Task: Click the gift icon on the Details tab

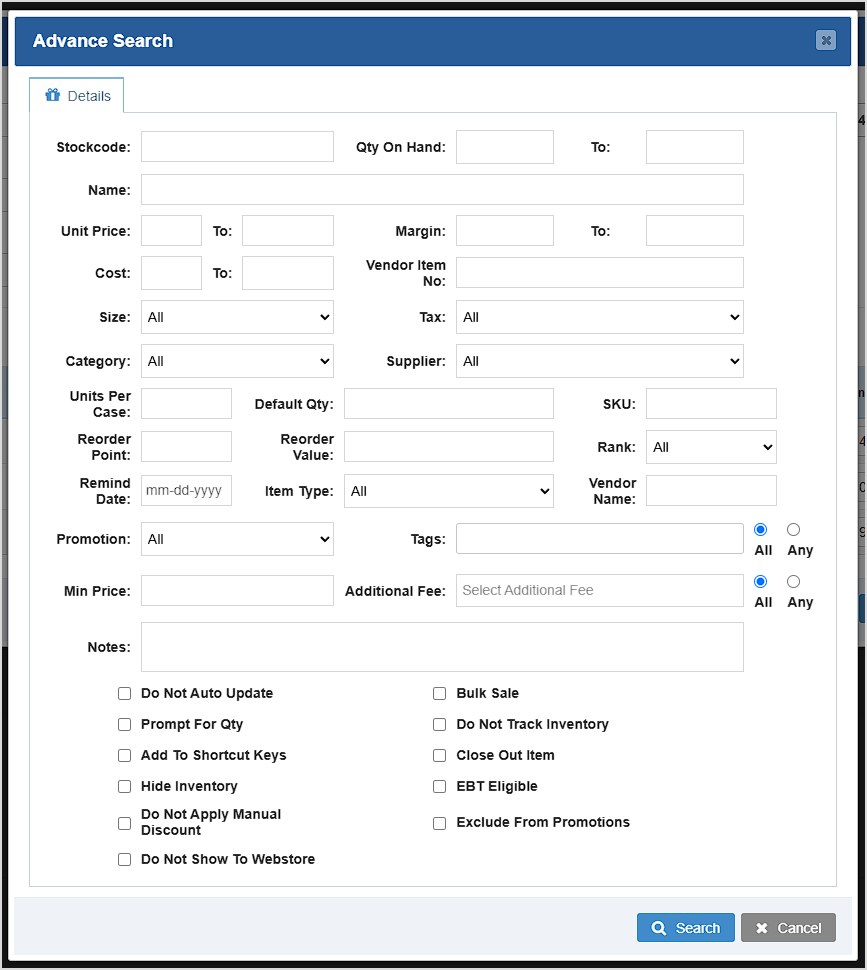Action: pyautogui.click(x=52, y=95)
